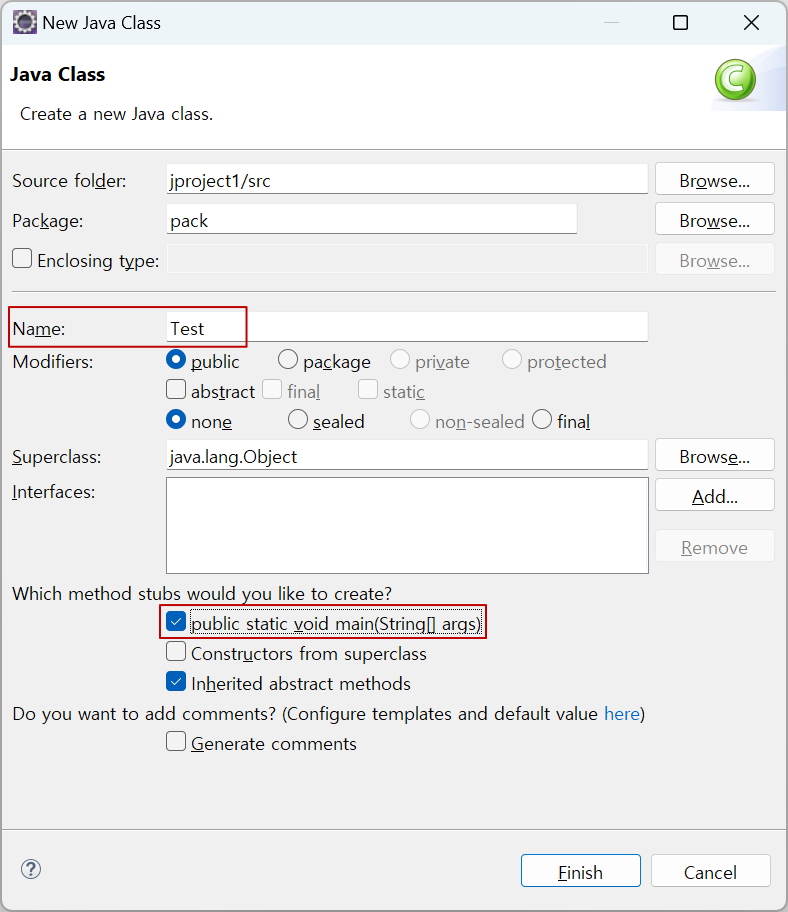The height and width of the screenshot is (912, 788).
Task: Click the help question mark icon
Action: coord(31,870)
